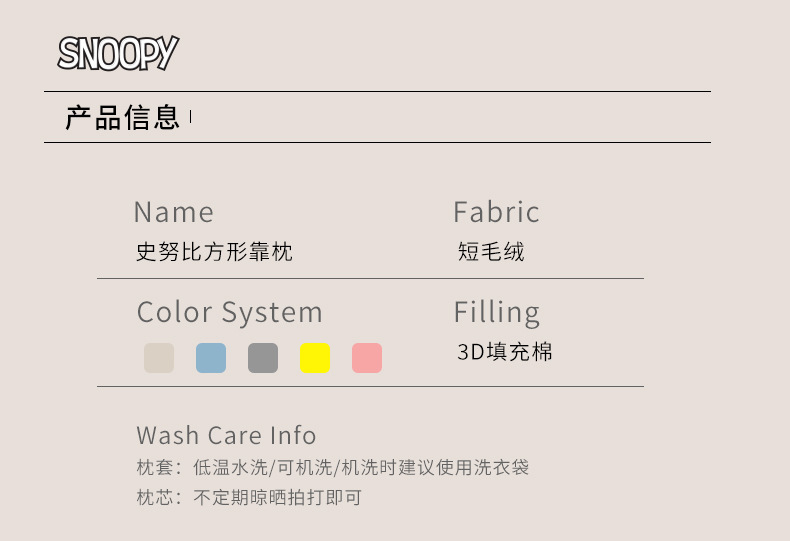The width and height of the screenshot is (790, 541).
Task: Choose the beige color swatch
Action: pyautogui.click(x=159, y=358)
